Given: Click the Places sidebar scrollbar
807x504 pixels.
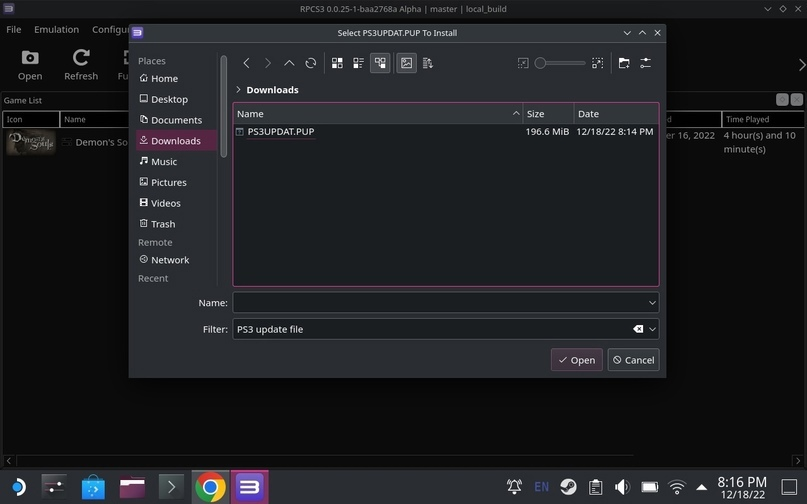Looking at the screenshot, I should click(x=223, y=107).
